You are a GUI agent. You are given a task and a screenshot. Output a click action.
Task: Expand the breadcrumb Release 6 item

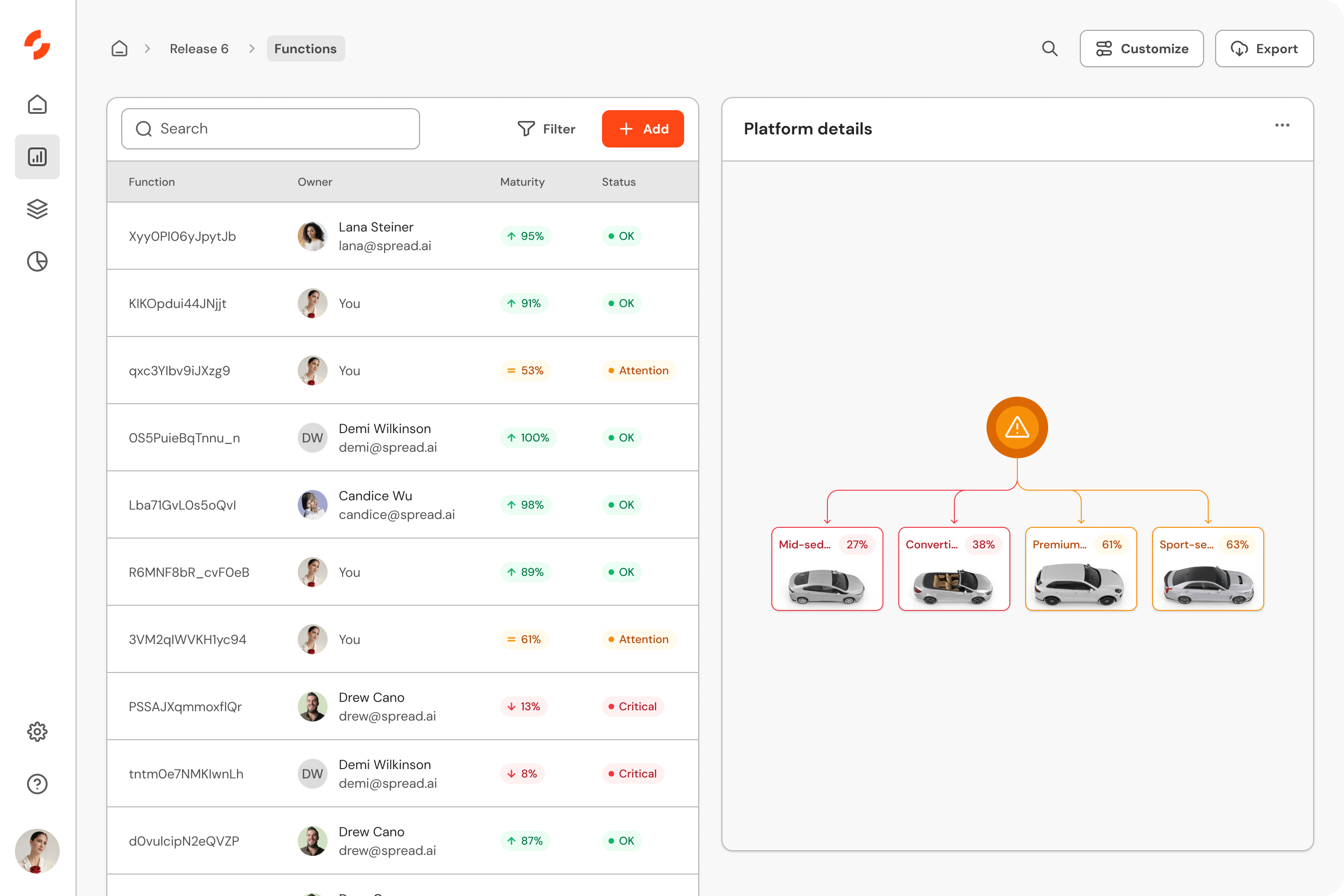click(x=198, y=48)
